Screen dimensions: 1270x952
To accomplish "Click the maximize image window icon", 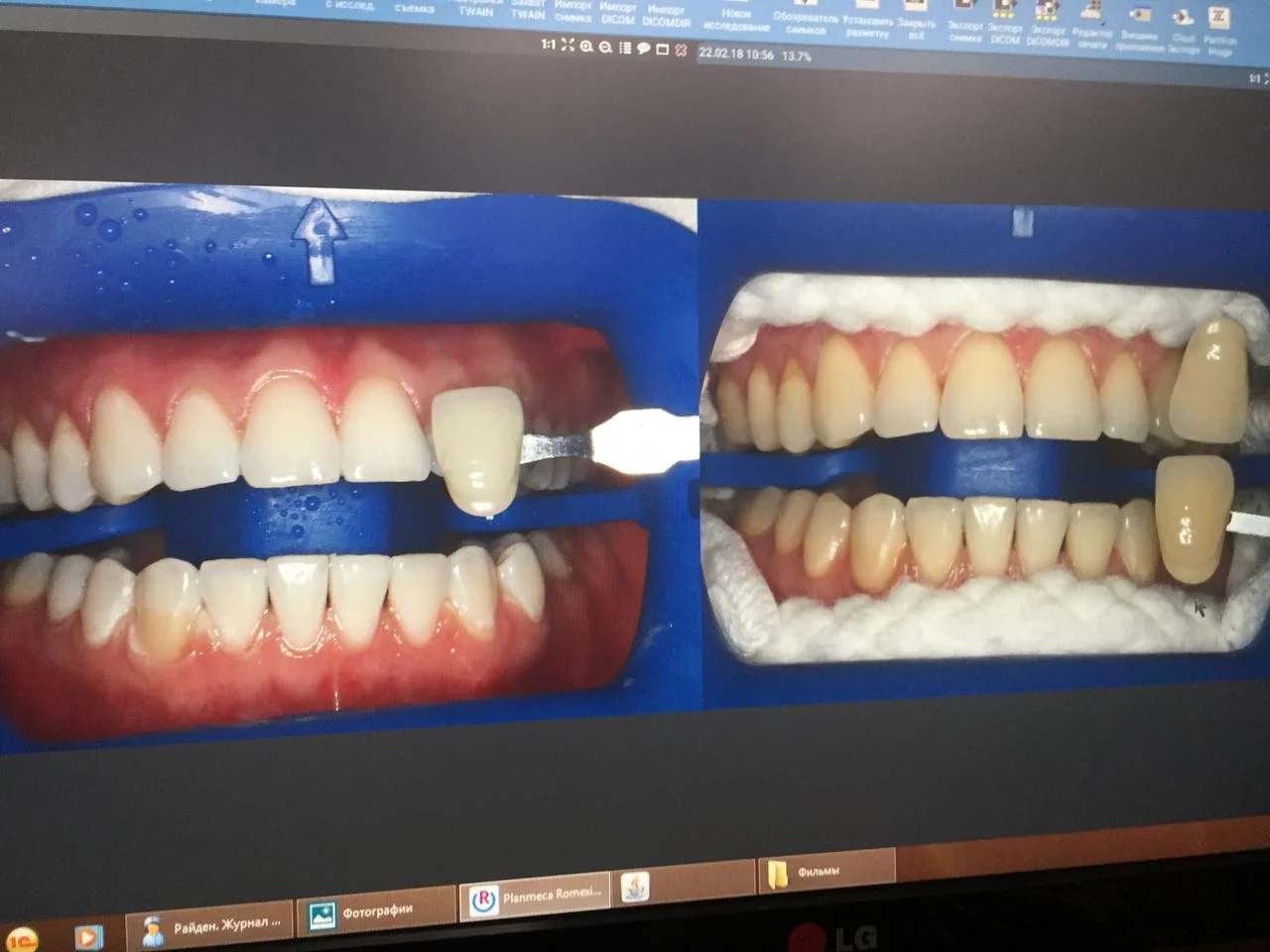I will 663,50.
